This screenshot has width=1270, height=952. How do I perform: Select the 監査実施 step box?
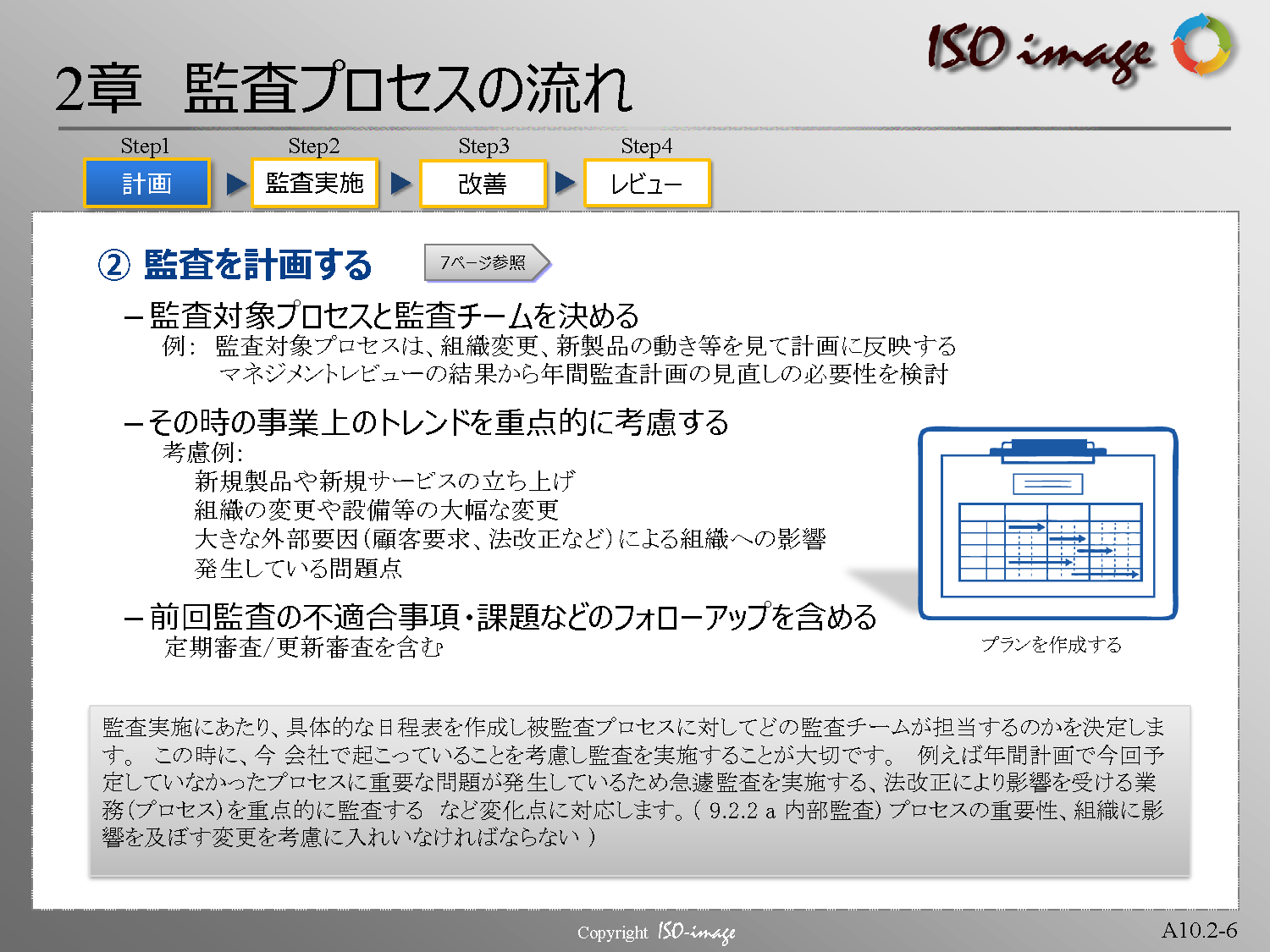click(314, 184)
